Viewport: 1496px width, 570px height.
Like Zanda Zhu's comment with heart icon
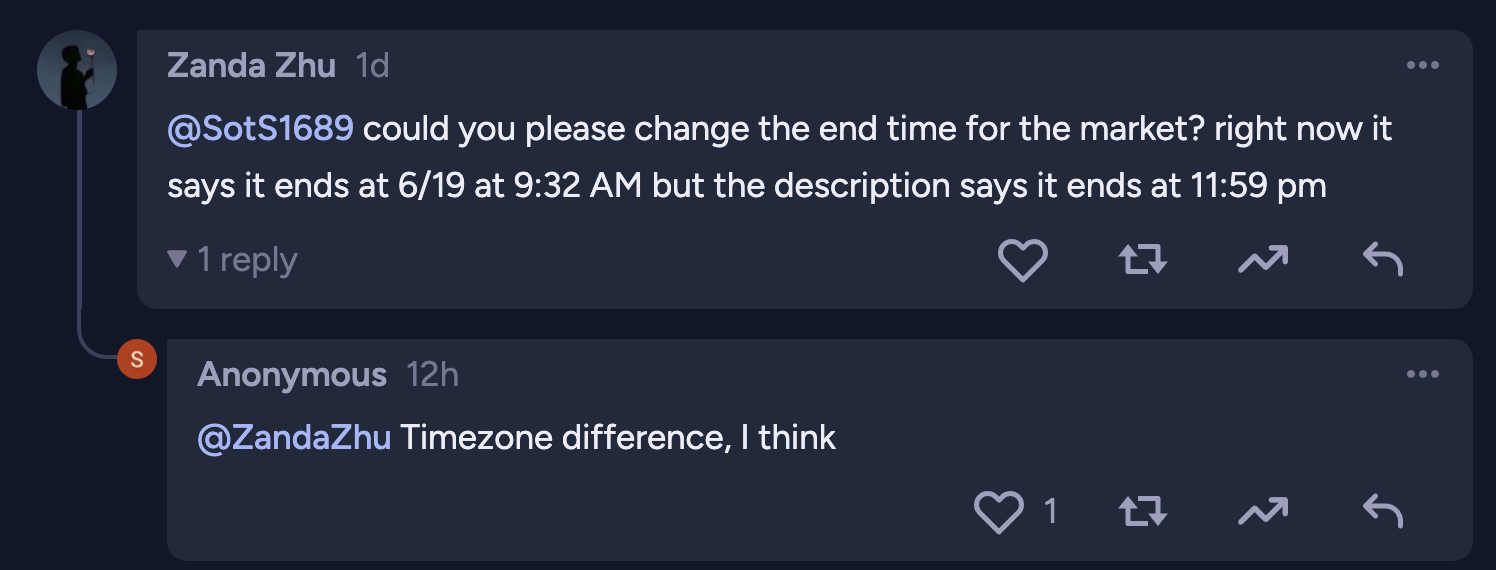coord(1022,261)
